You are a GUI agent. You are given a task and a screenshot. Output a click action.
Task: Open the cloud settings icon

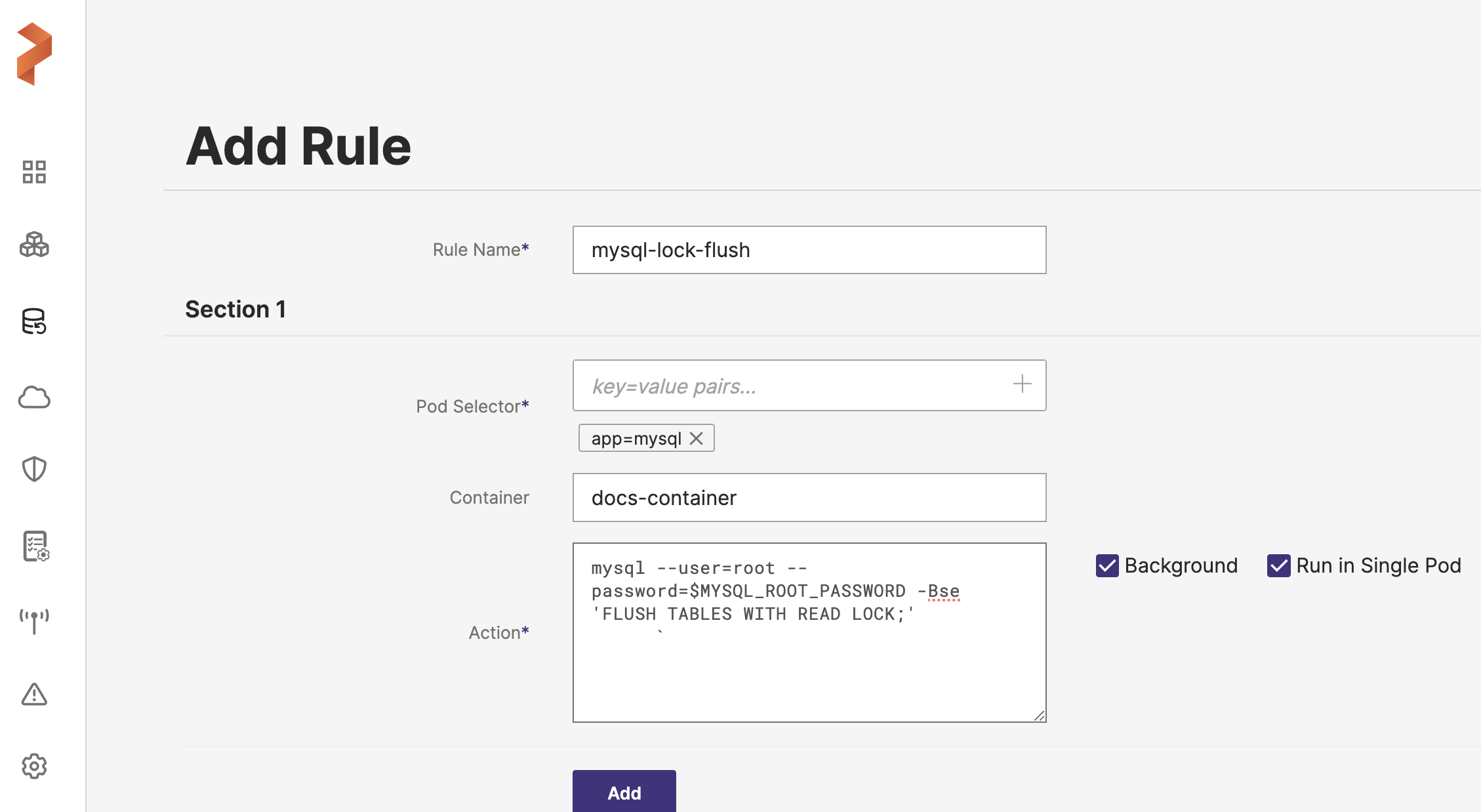(34, 397)
